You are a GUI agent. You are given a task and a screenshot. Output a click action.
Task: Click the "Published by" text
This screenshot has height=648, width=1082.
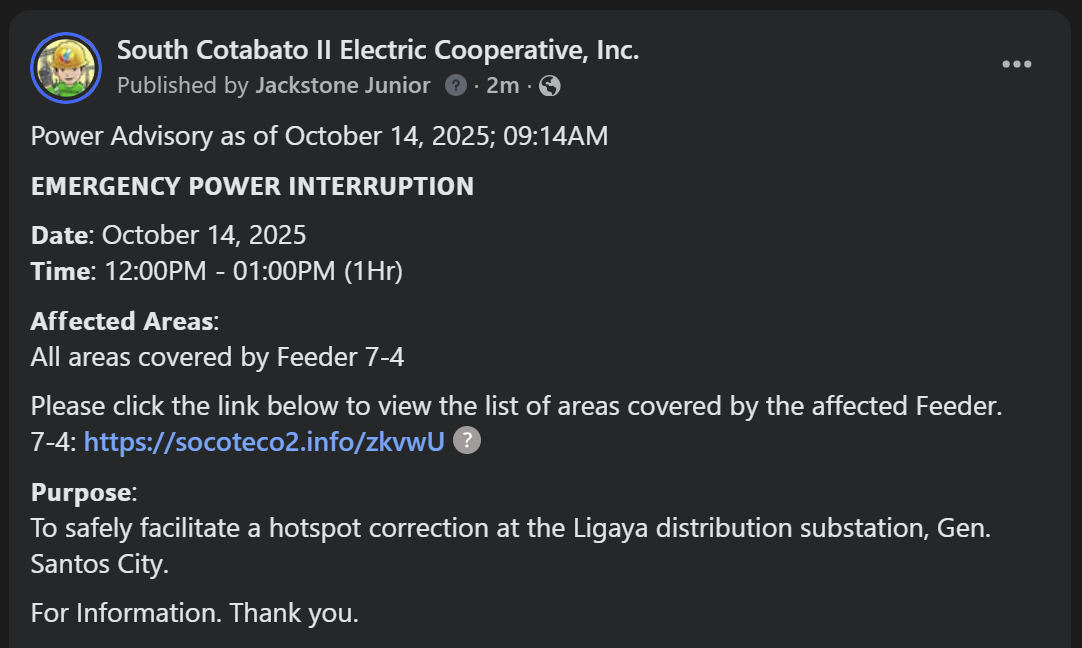pyautogui.click(x=182, y=86)
